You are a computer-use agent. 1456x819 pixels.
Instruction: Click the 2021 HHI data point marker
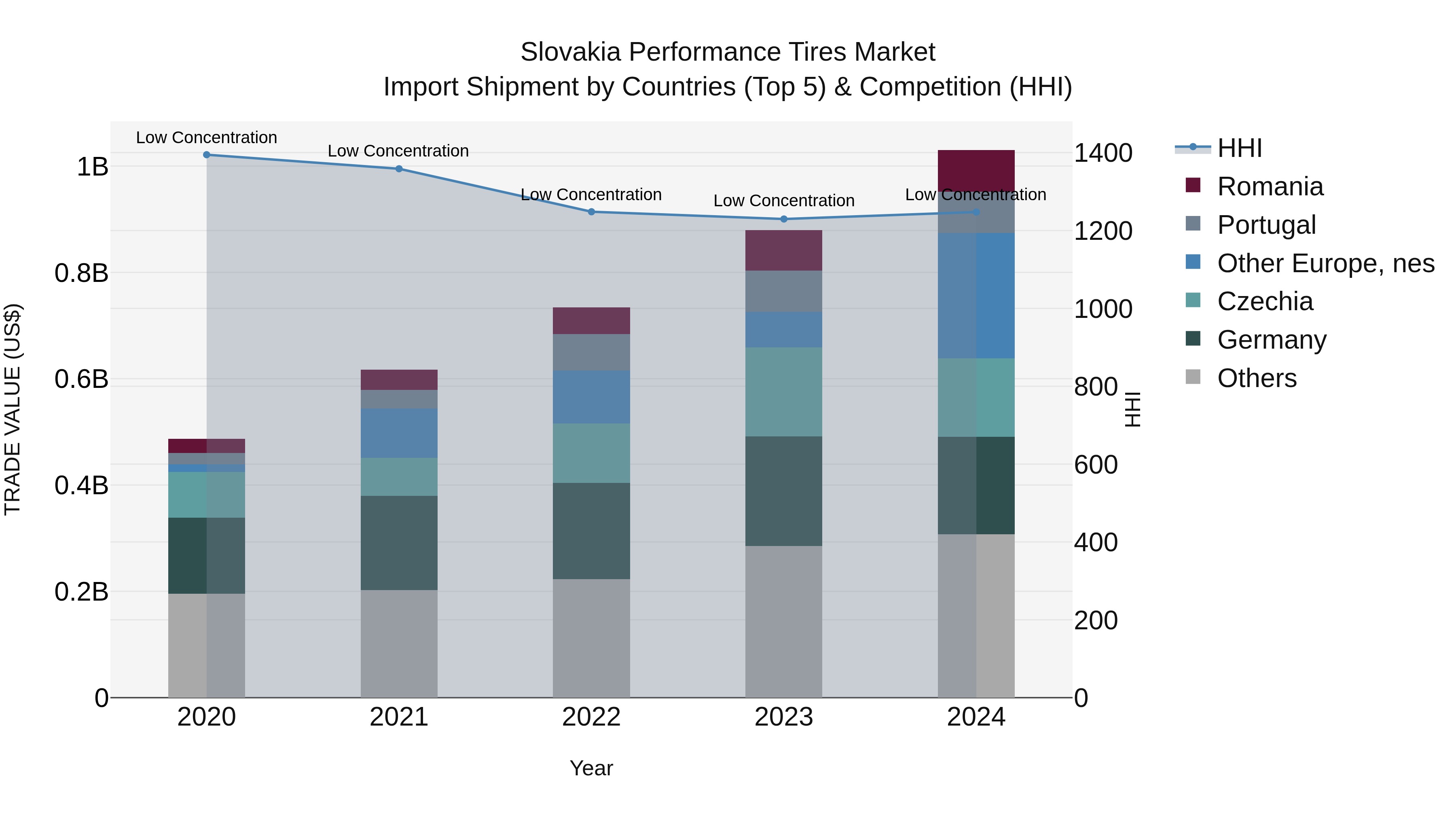[399, 169]
